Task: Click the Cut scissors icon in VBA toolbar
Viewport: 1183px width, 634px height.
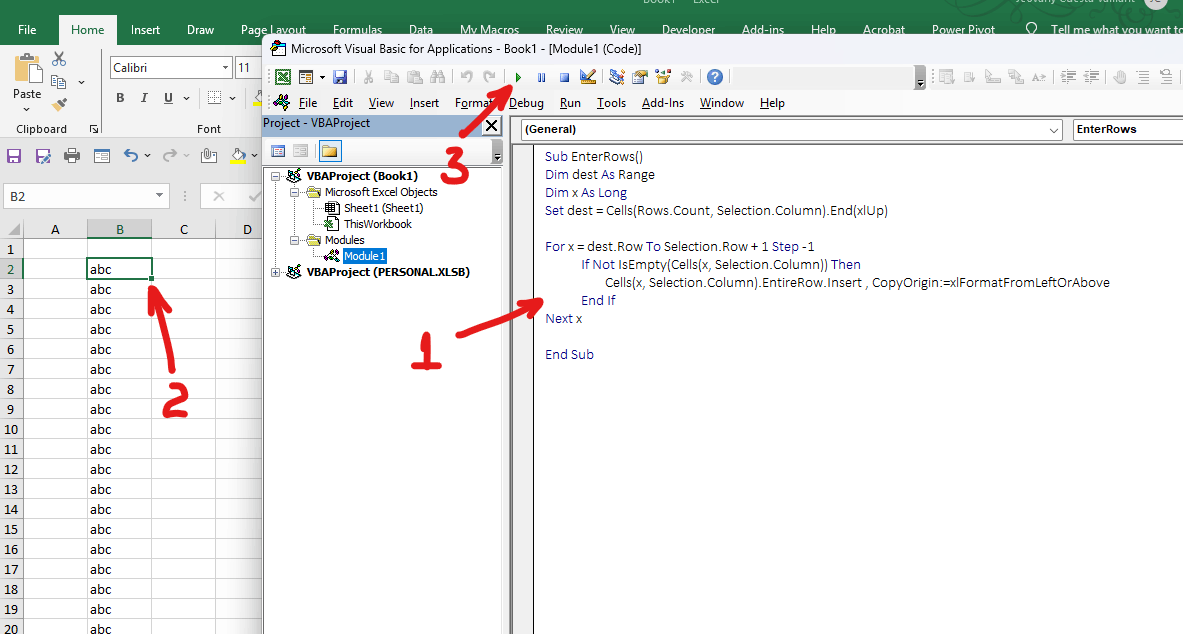Action: pyautogui.click(x=368, y=76)
